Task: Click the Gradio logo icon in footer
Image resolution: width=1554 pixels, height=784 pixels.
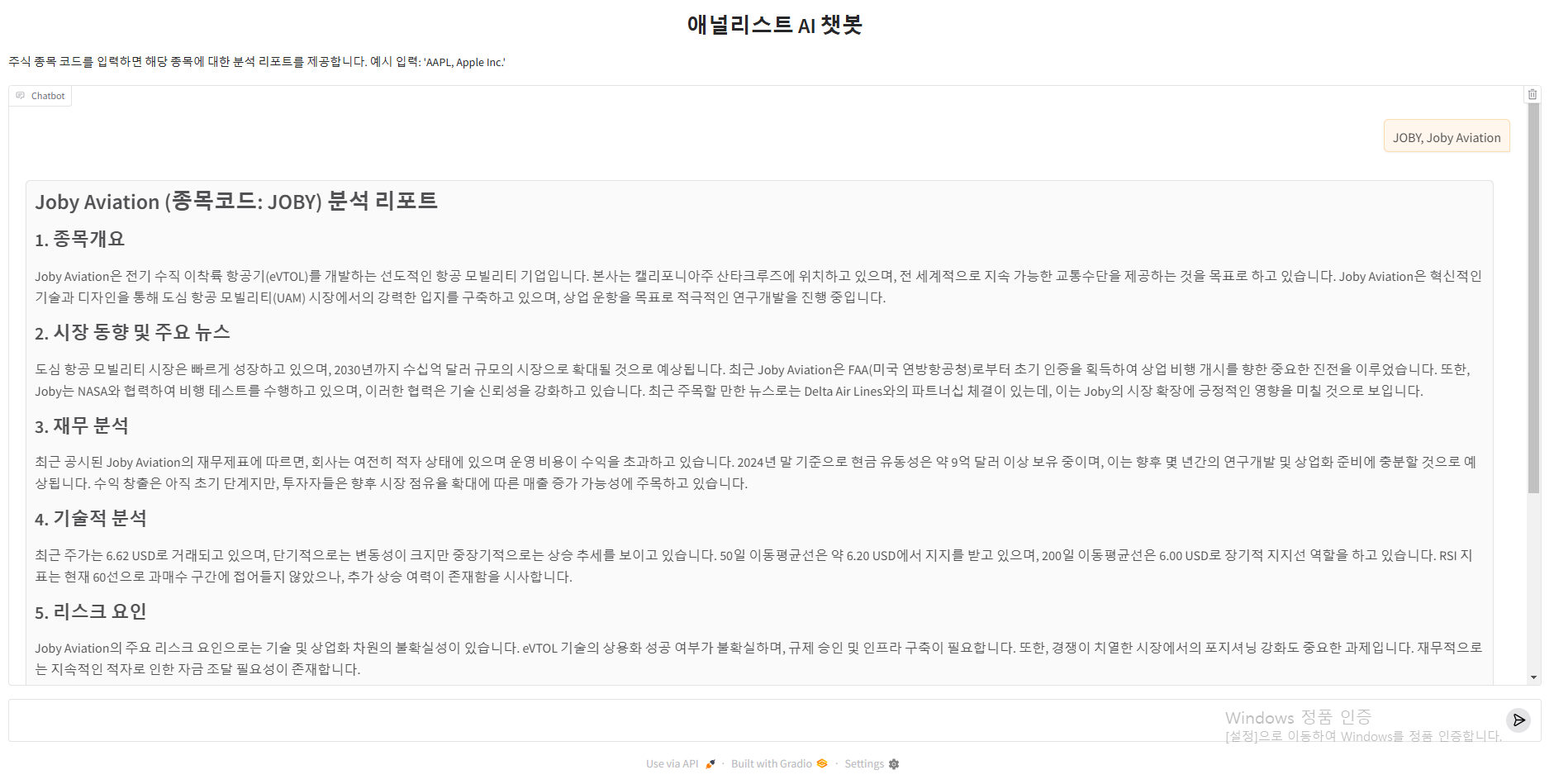Action: (x=821, y=763)
